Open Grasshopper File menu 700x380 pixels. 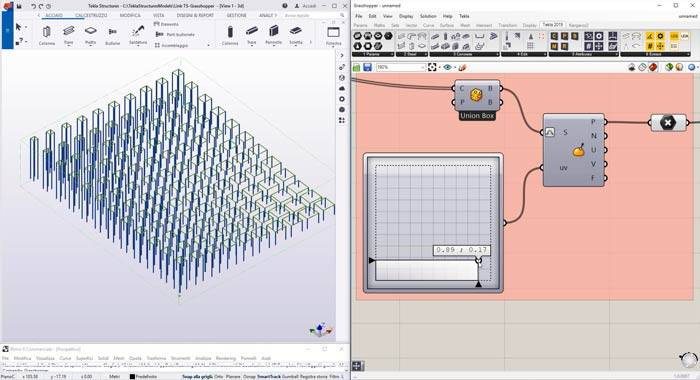coord(358,16)
